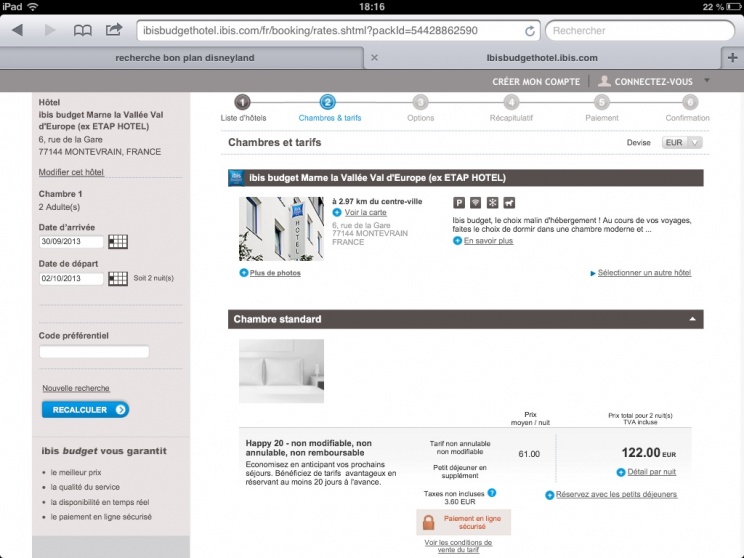Tap the hotel photo thumbnail

click(x=281, y=228)
